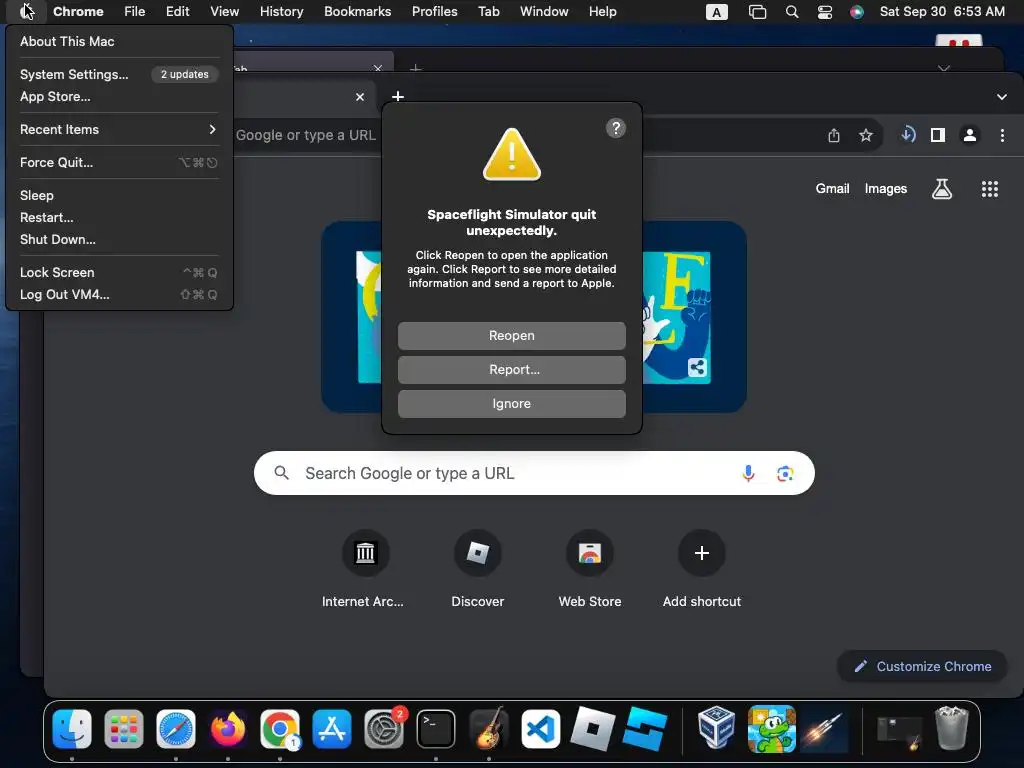The image size is (1024, 768).
Task: Open Spaceflight Simulator dock icon
Action: [824, 729]
